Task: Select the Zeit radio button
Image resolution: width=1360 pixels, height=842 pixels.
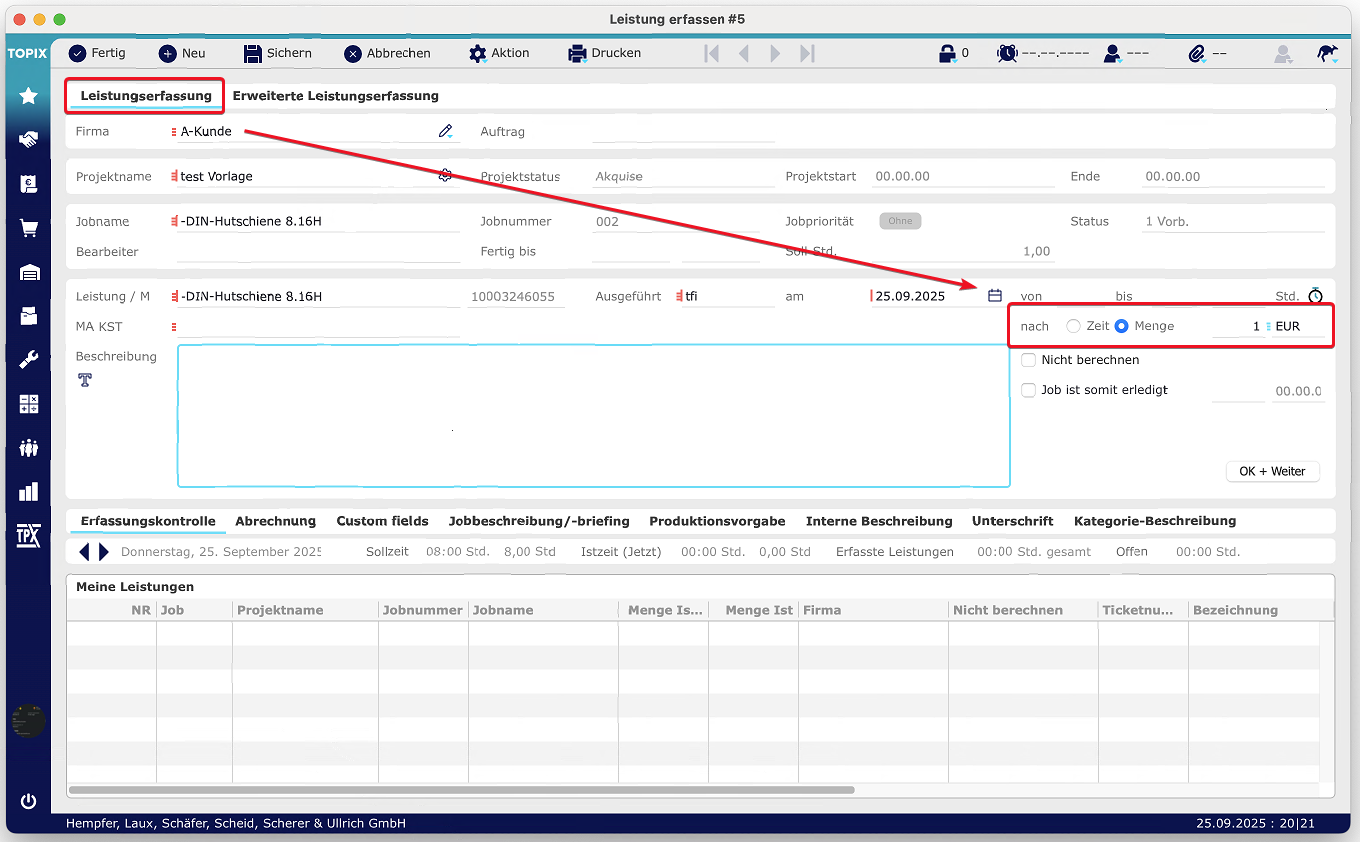Action: [x=1073, y=326]
